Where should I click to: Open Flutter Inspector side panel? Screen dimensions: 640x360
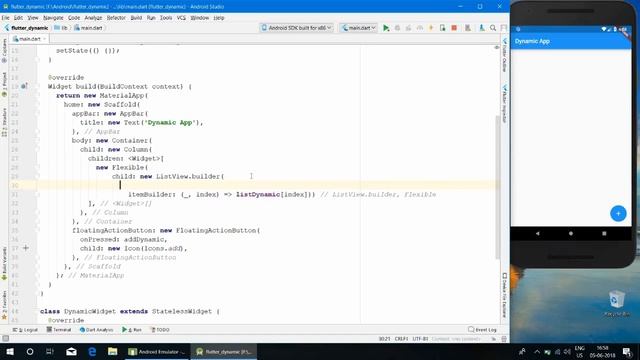504,104
